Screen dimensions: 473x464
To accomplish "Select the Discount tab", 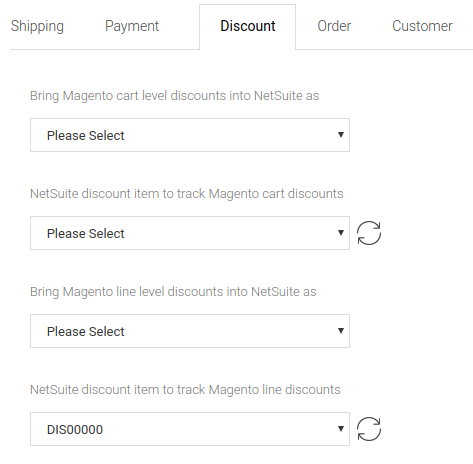I will click(248, 26).
